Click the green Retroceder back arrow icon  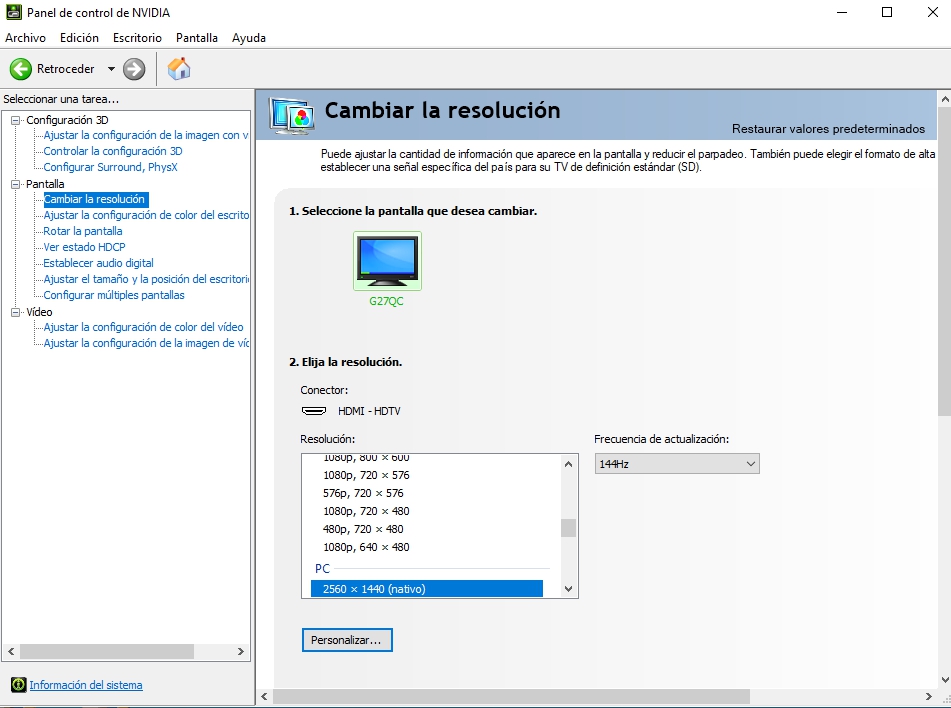21,69
